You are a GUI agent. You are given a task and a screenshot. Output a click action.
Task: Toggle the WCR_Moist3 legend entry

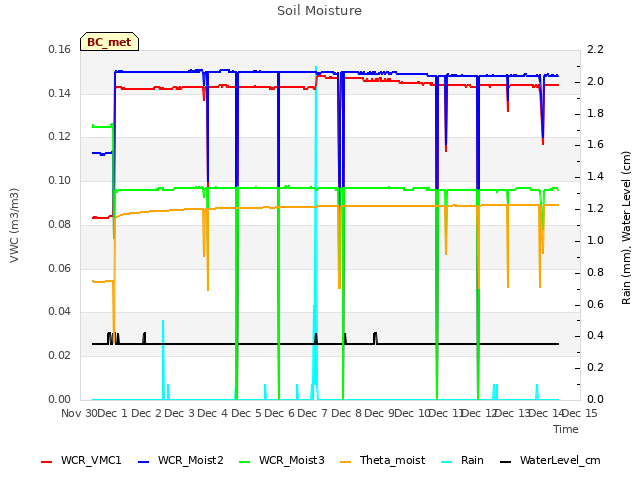point(282,461)
